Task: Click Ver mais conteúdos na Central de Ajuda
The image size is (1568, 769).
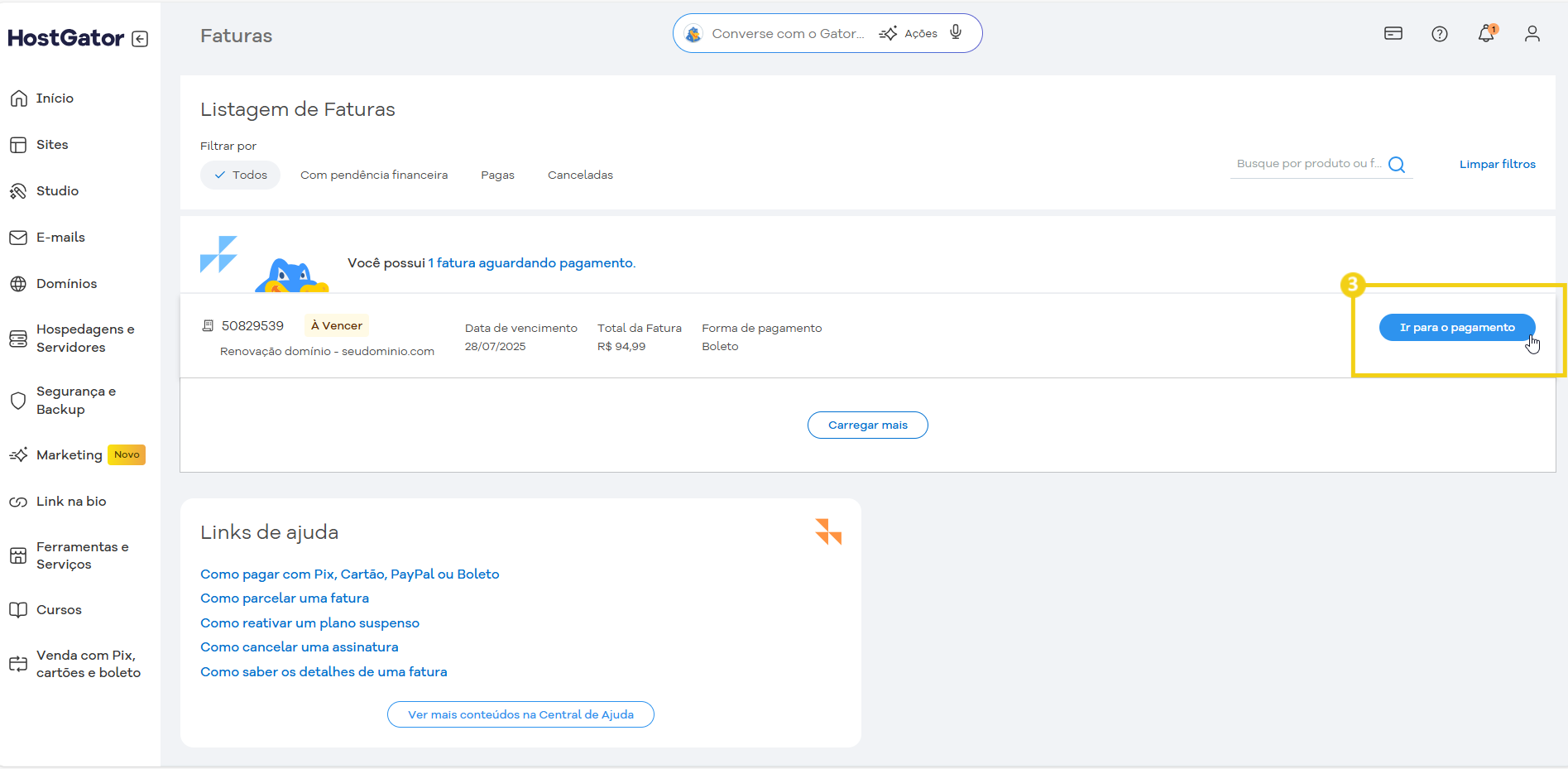Action: pyautogui.click(x=520, y=715)
